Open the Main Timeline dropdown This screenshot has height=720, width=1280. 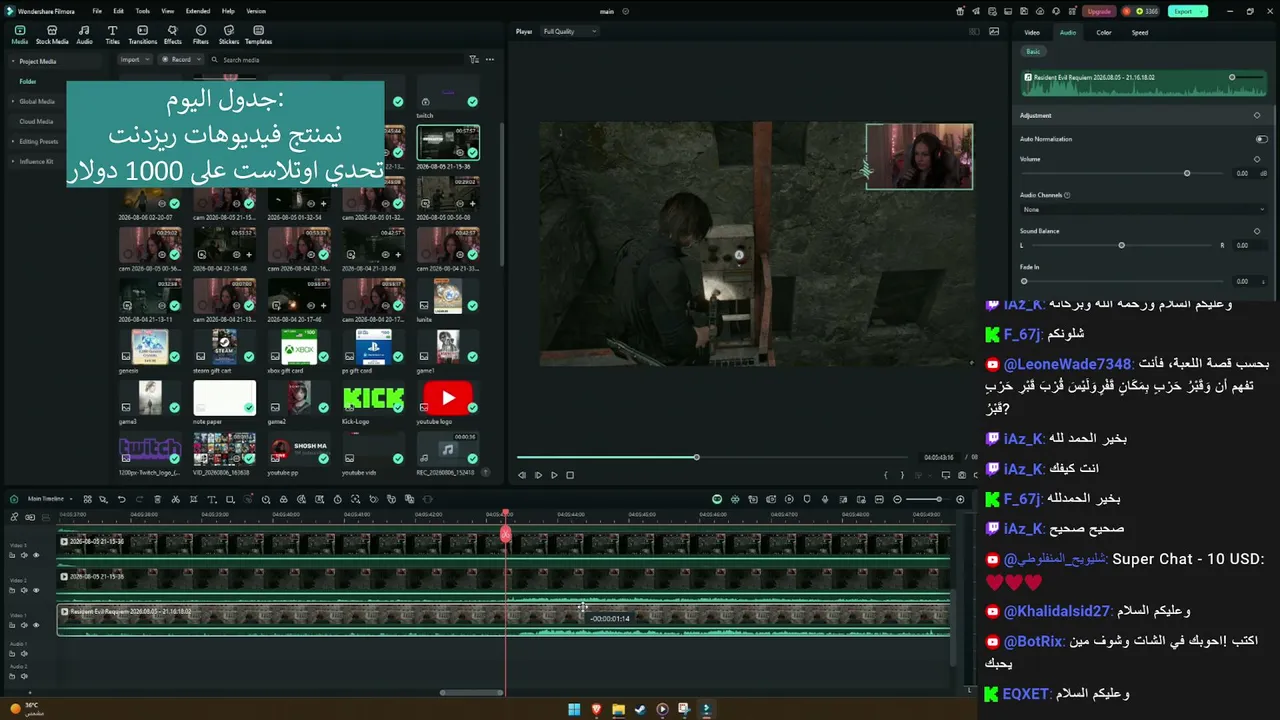point(49,499)
